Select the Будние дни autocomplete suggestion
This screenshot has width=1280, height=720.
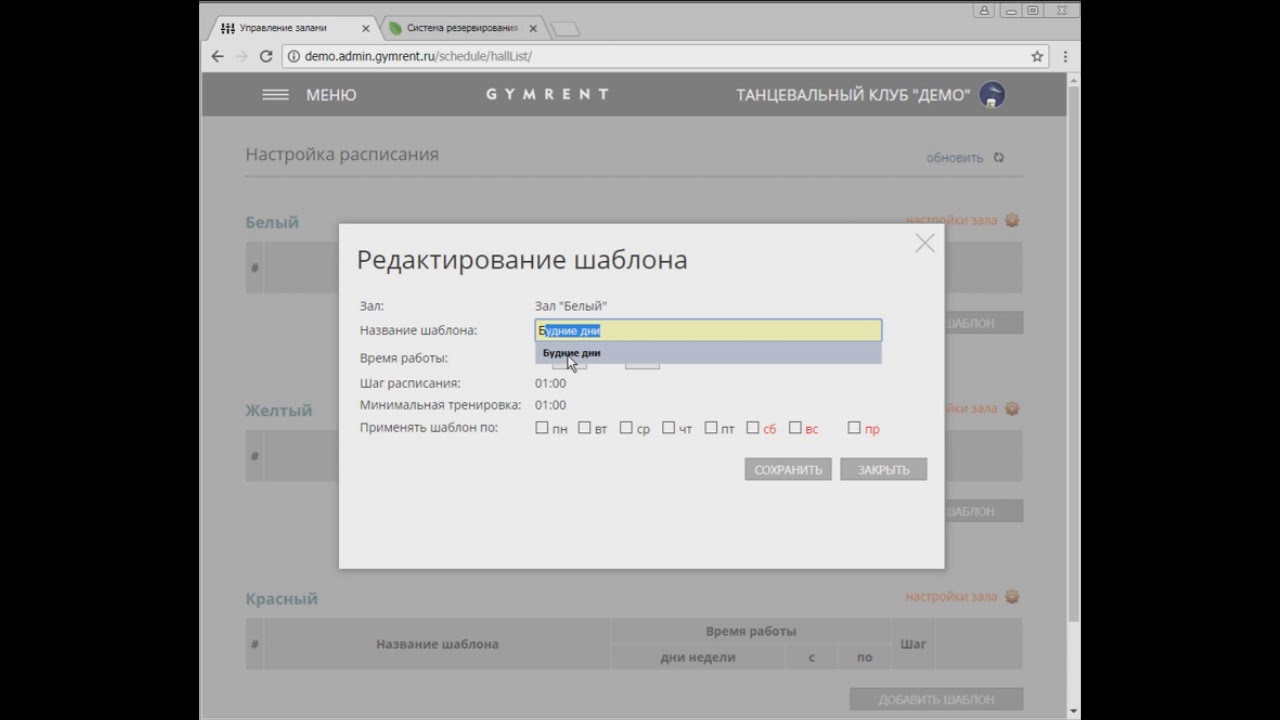pyautogui.click(x=708, y=353)
